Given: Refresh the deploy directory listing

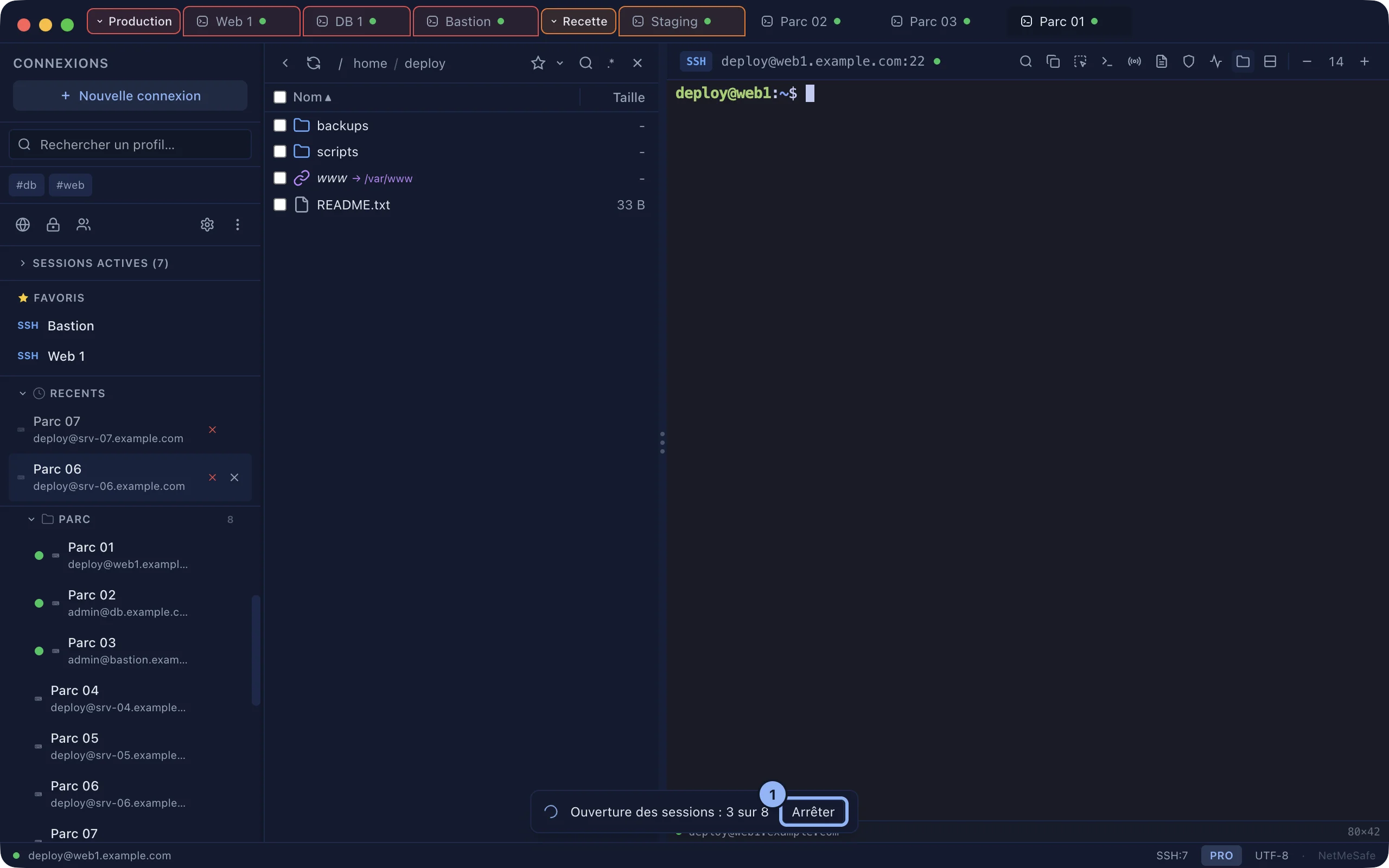Looking at the screenshot, I should tap(314, 63).
